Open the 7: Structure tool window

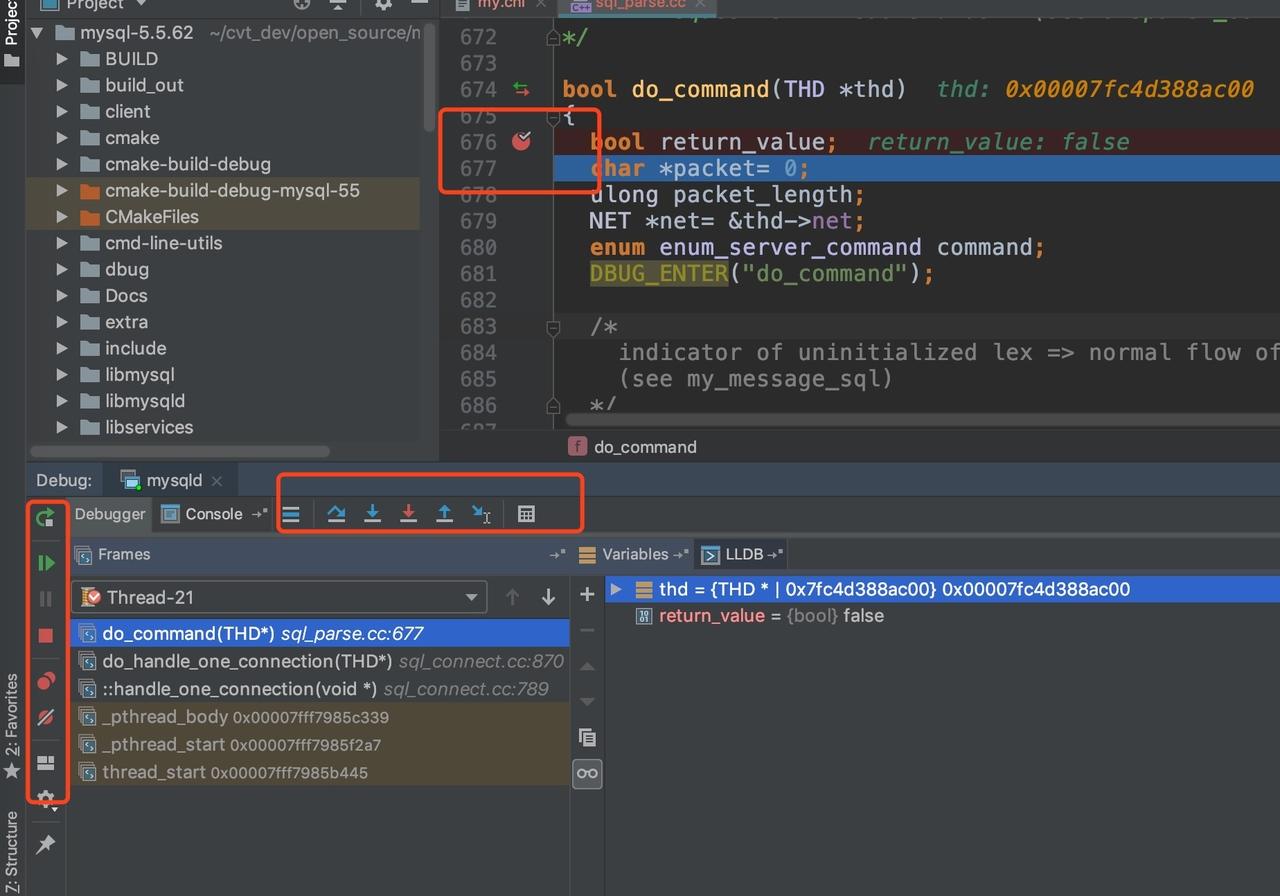tap(12, 852)
